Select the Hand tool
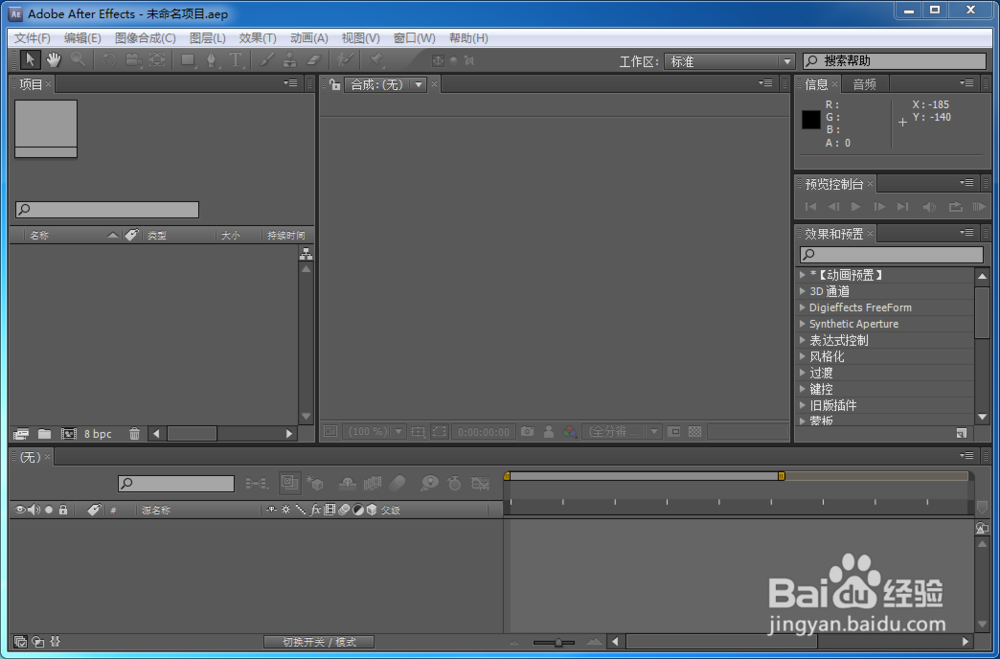 [54, 61]
